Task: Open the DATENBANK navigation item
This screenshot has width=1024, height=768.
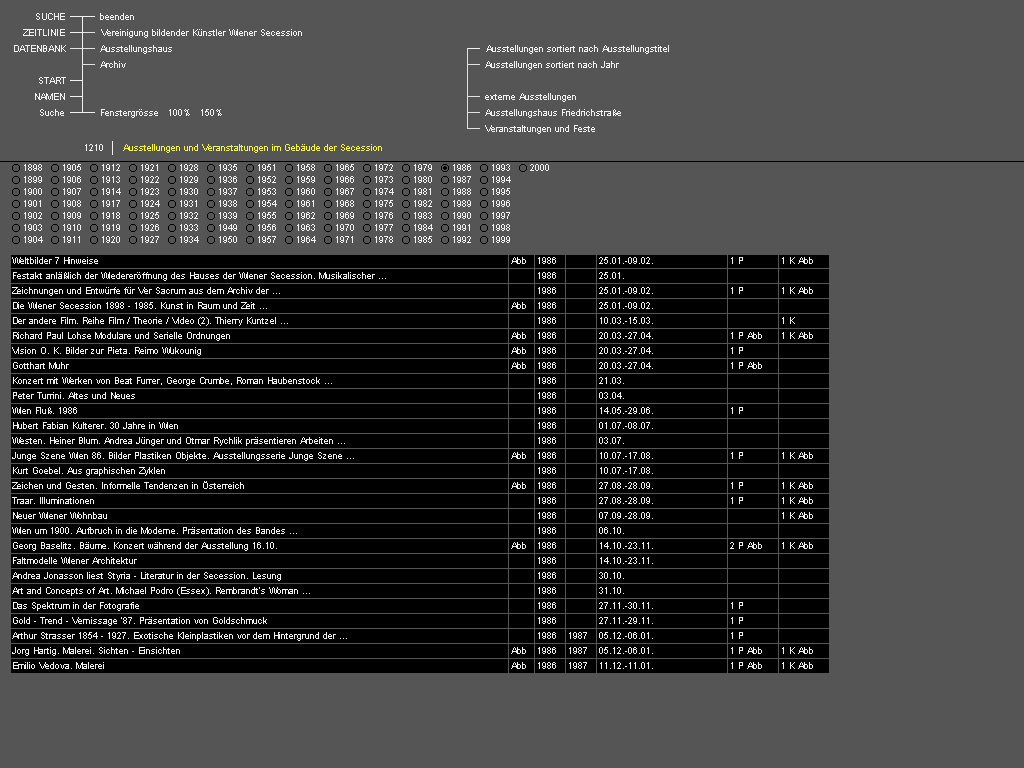Action: pyautogui.click(x=40, y=48)
